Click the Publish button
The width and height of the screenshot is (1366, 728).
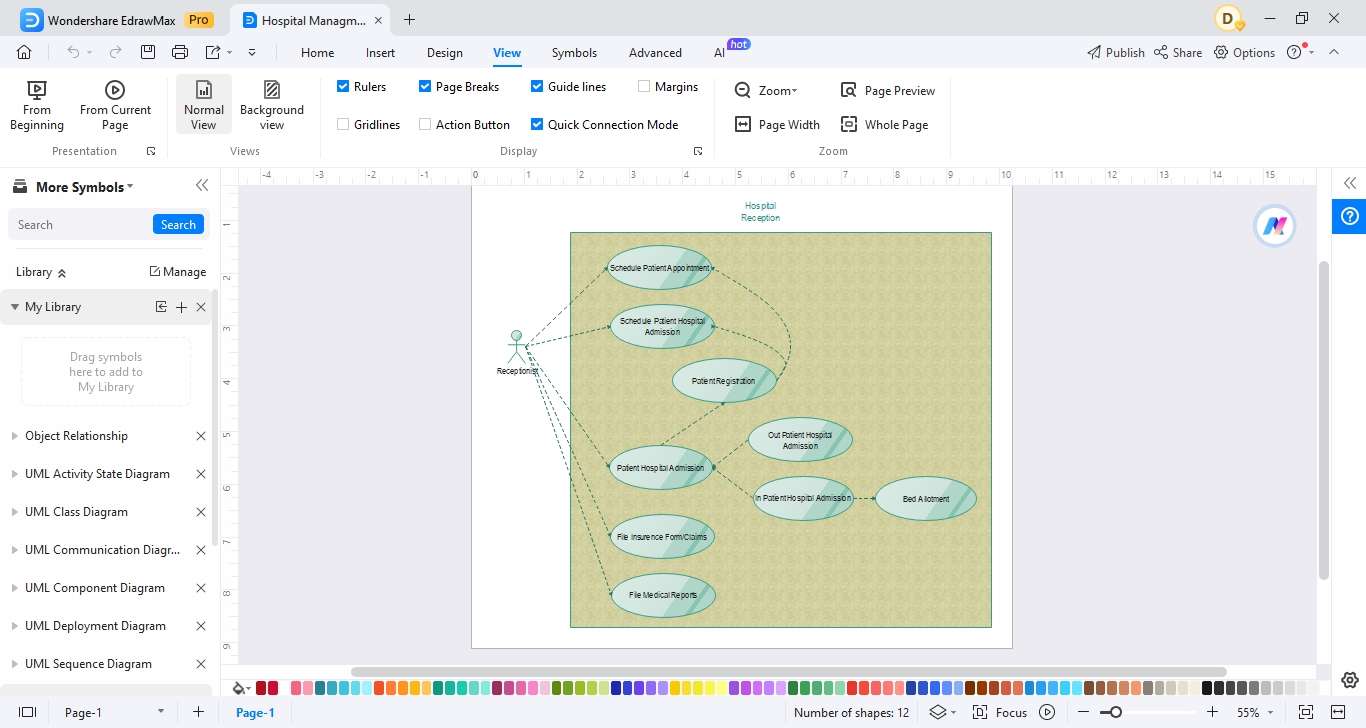(x=1115, y=53)
